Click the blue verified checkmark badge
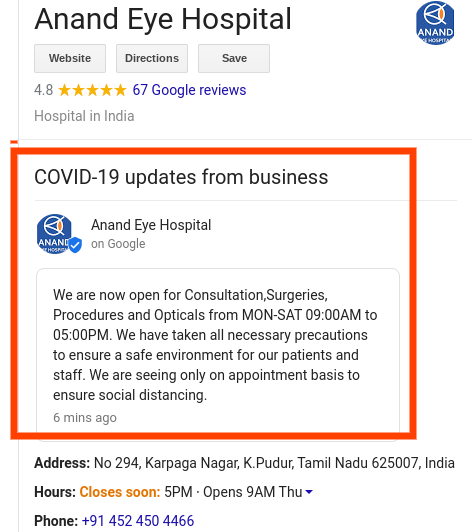The height and width of the screenshot is (532, 472). [75, 245]
